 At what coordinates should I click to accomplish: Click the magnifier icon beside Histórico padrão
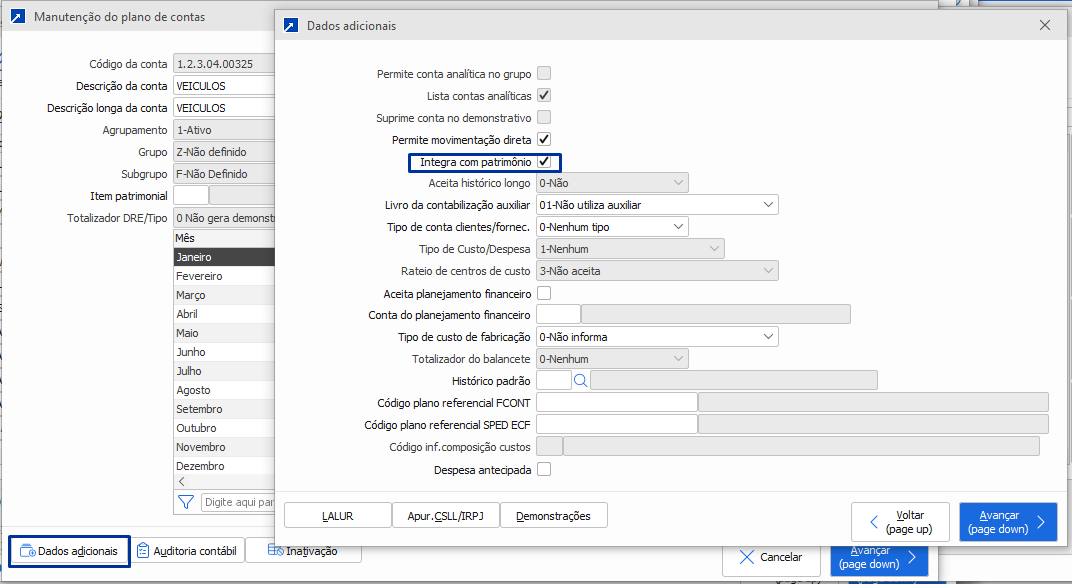(580, 380)
